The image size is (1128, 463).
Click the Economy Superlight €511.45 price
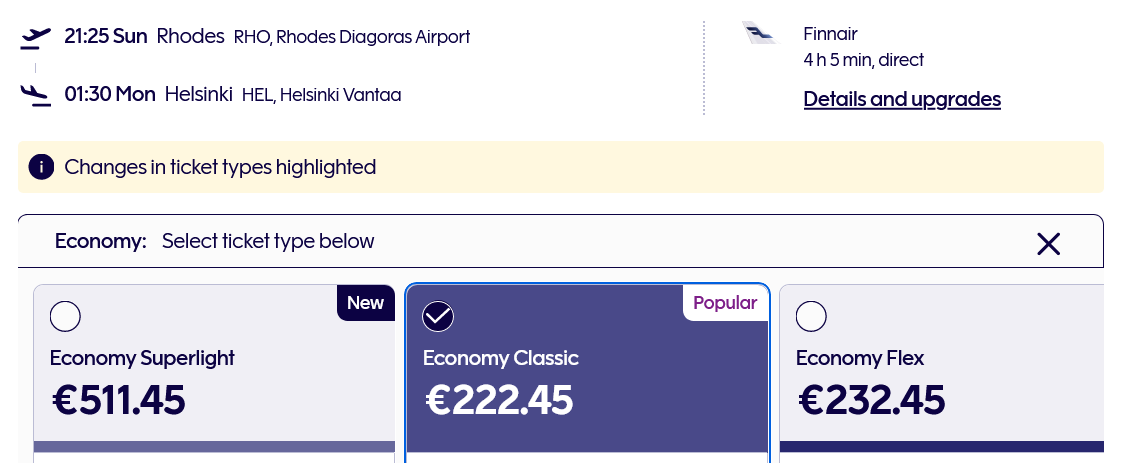click(x=119, y=400)
